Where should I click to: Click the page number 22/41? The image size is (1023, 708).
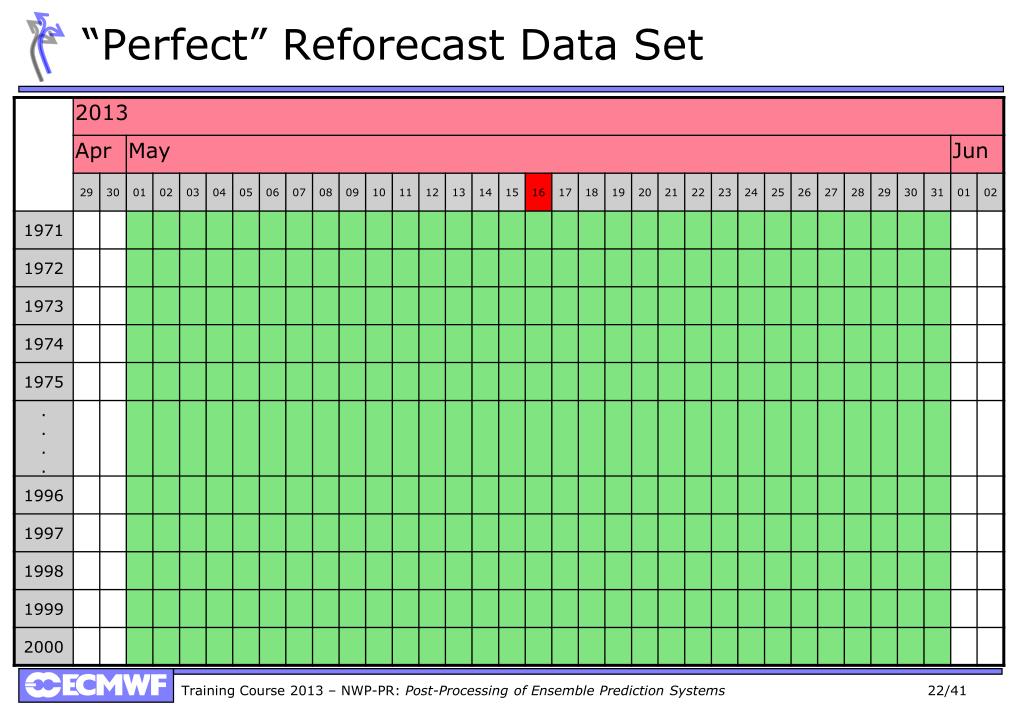[x=947, y=690]
